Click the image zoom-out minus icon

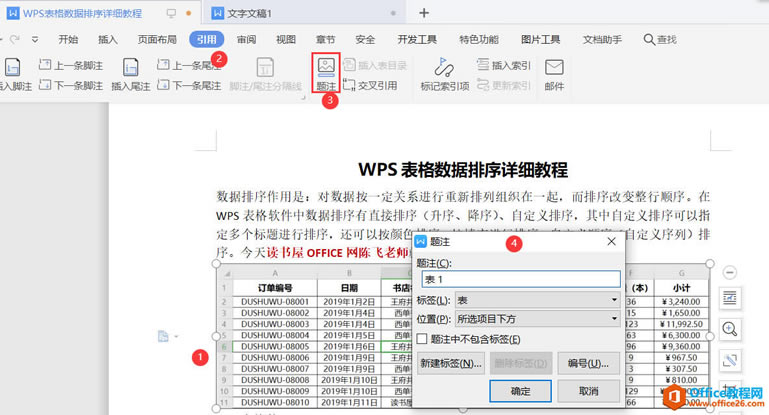729,272
